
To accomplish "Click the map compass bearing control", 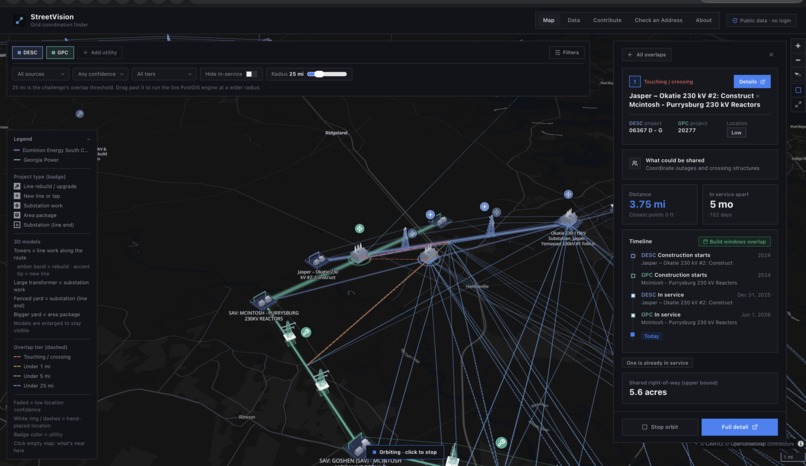I will tap(798, 74).
